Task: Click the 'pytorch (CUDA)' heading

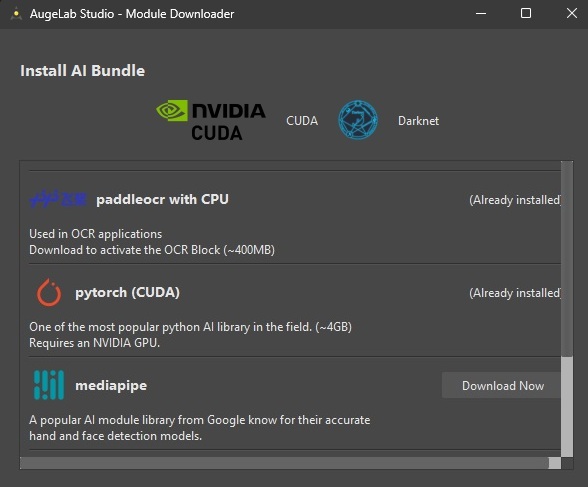Action: (x=128, y=292)
